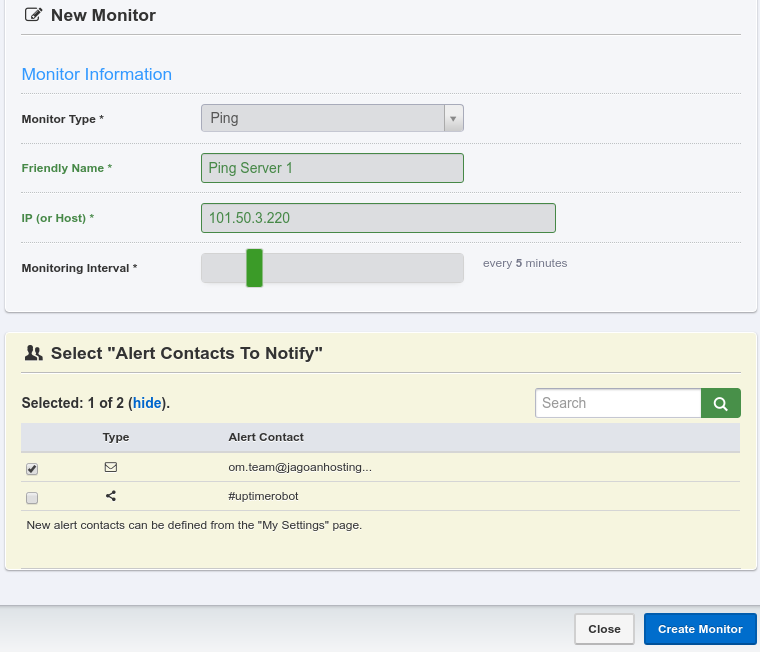Screen dimensions: 760x652
Task: Click the Monitoring Interval slider track
Action: (x=332, y=268)
